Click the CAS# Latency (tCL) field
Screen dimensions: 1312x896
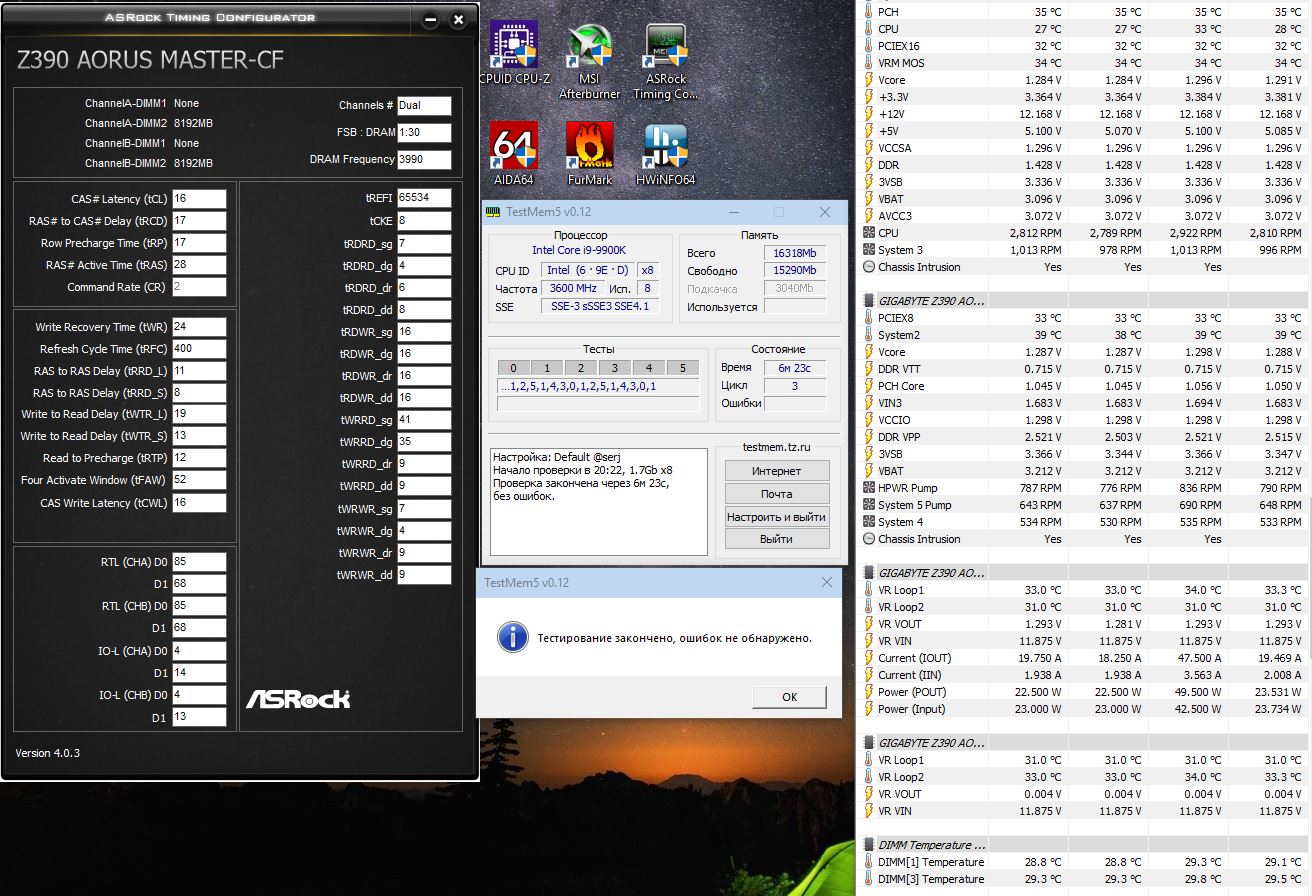[199, 199]
